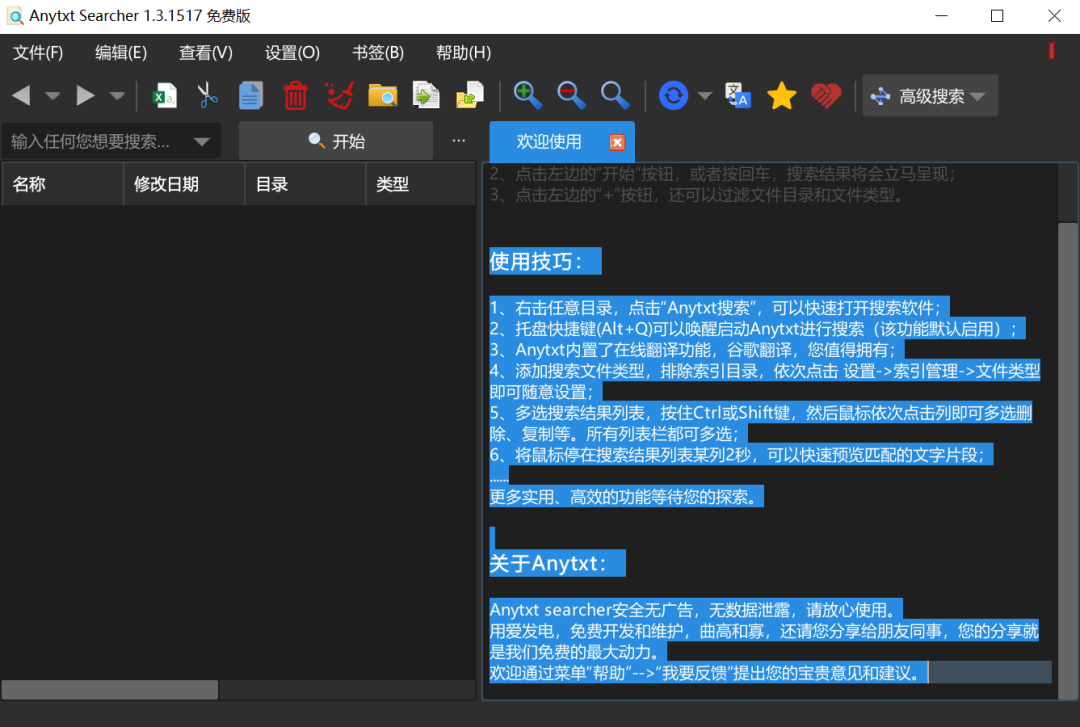Click the line 更多实用、高效的功能等待您的探索。
The image size is (1080, 727).
coord(627,496)
